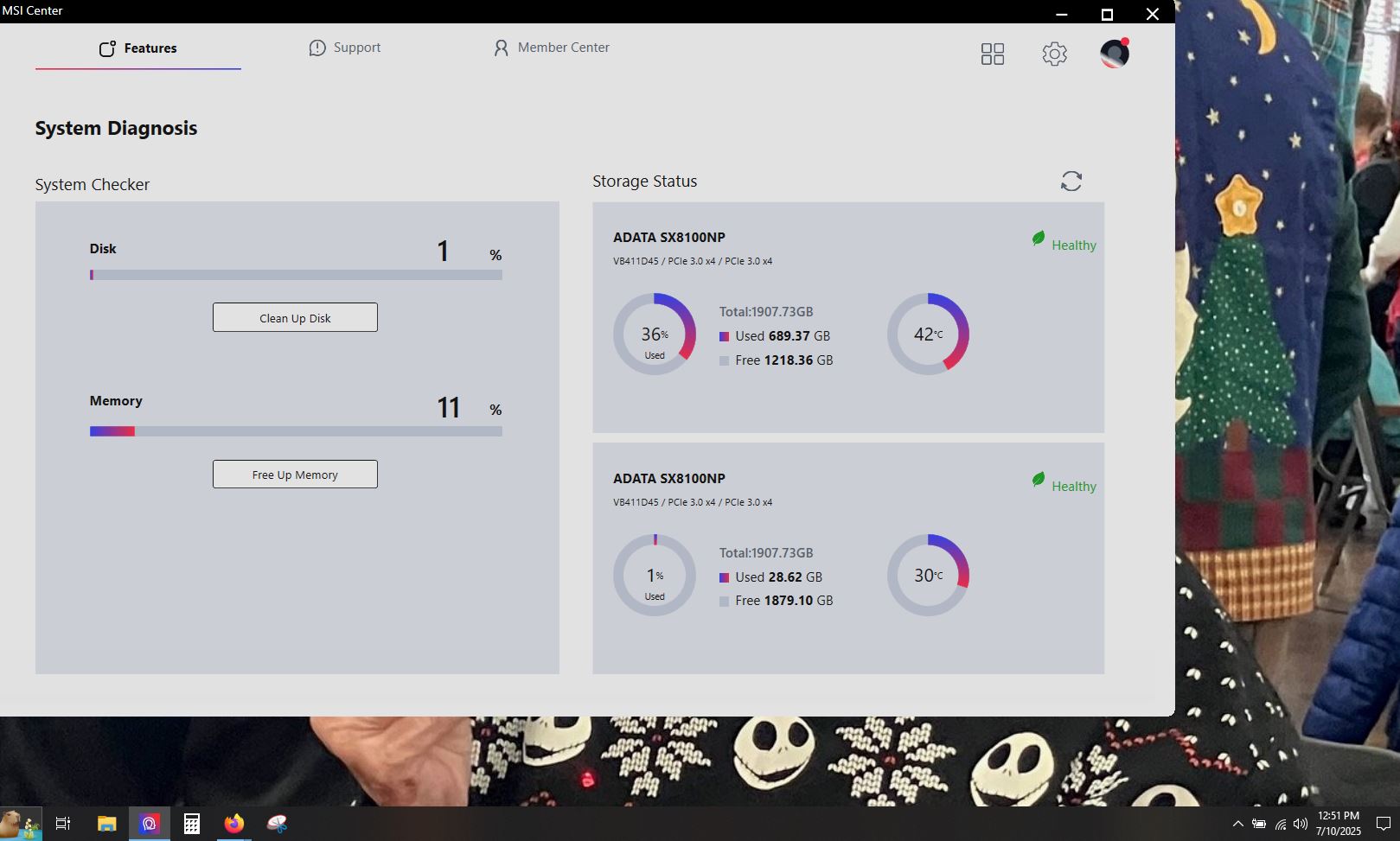Click the 1% Used storage ring
This screenshot has height=841, width=1400.
(x=655, y=575)
